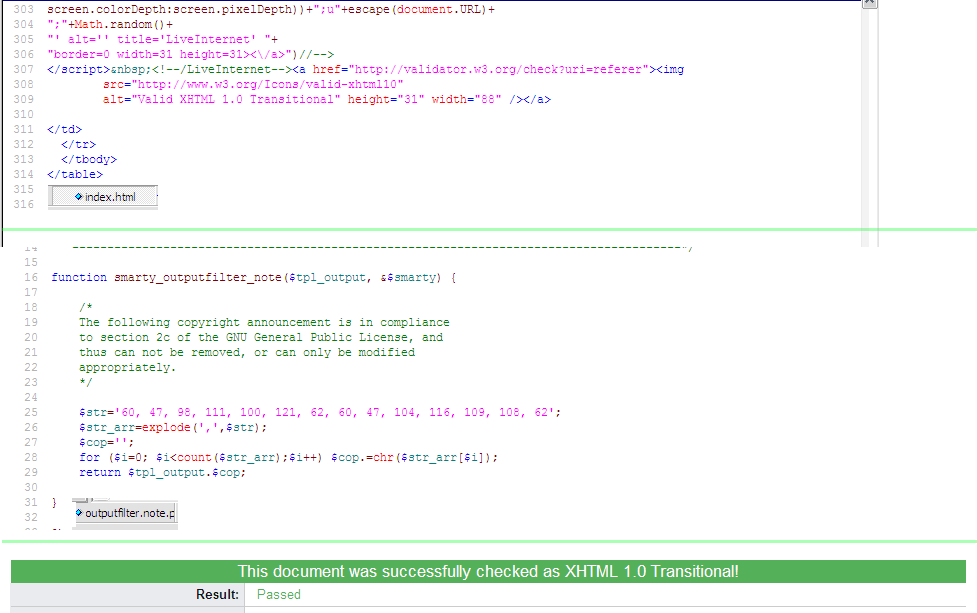Switch to the index.html file tab
The image size is (977, 613).
coord(103,196)
